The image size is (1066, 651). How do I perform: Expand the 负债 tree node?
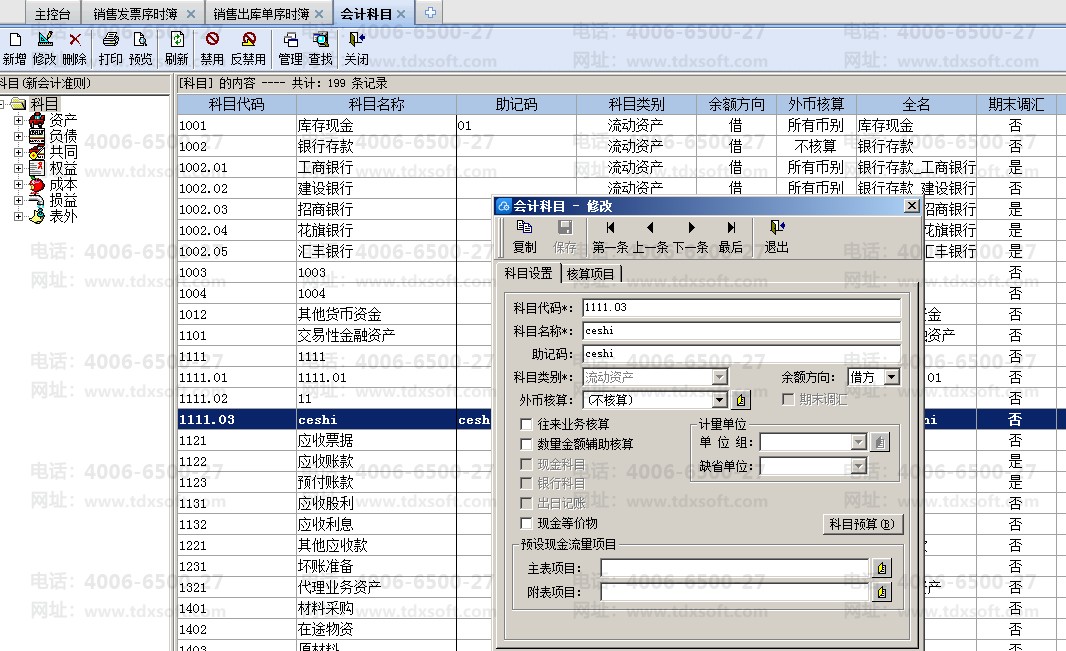point(18,136)
